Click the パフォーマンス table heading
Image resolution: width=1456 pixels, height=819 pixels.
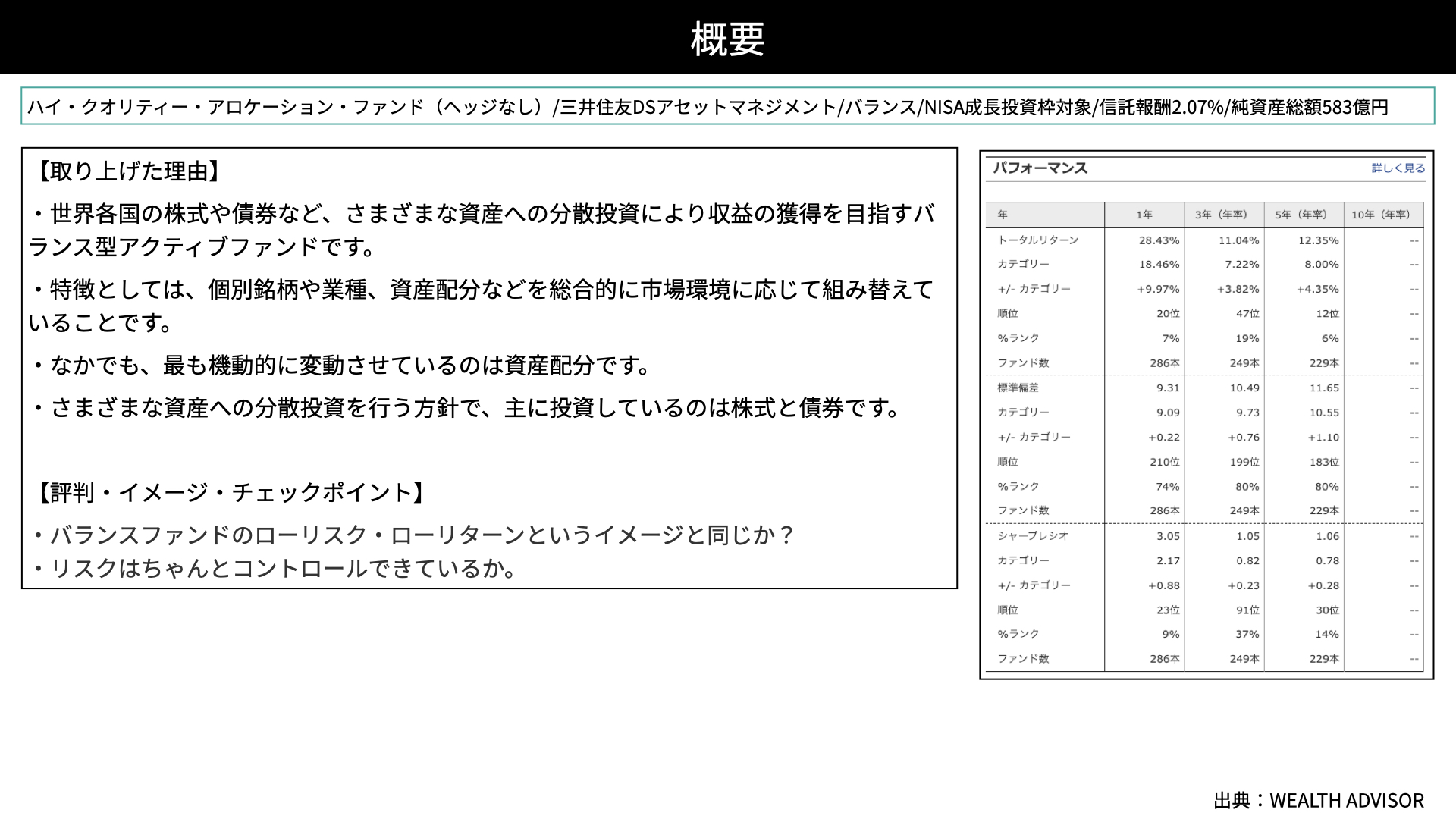[x=1040, y=168]
